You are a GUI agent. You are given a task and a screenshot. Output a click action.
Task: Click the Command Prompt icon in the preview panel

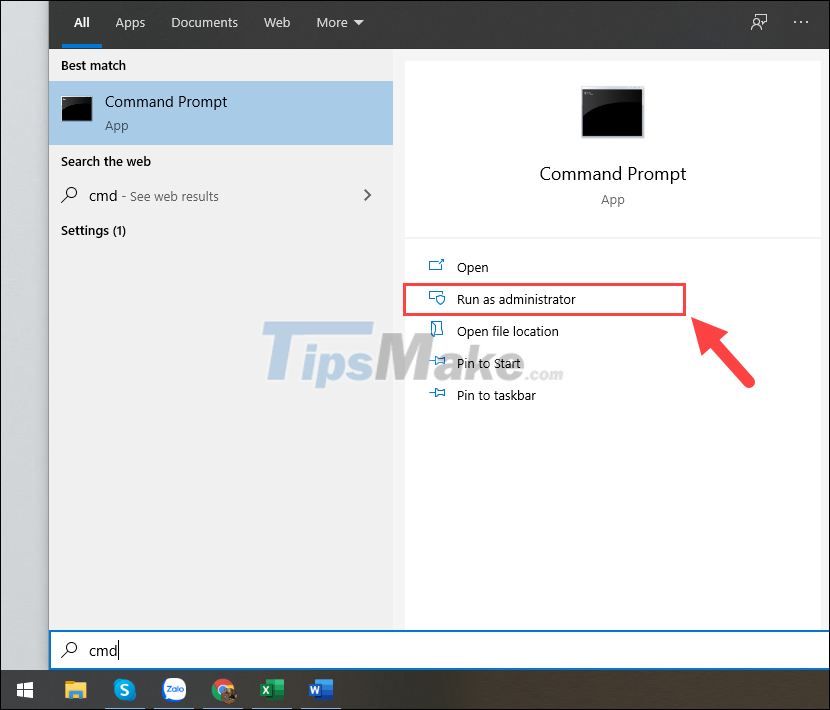point(611,112)
